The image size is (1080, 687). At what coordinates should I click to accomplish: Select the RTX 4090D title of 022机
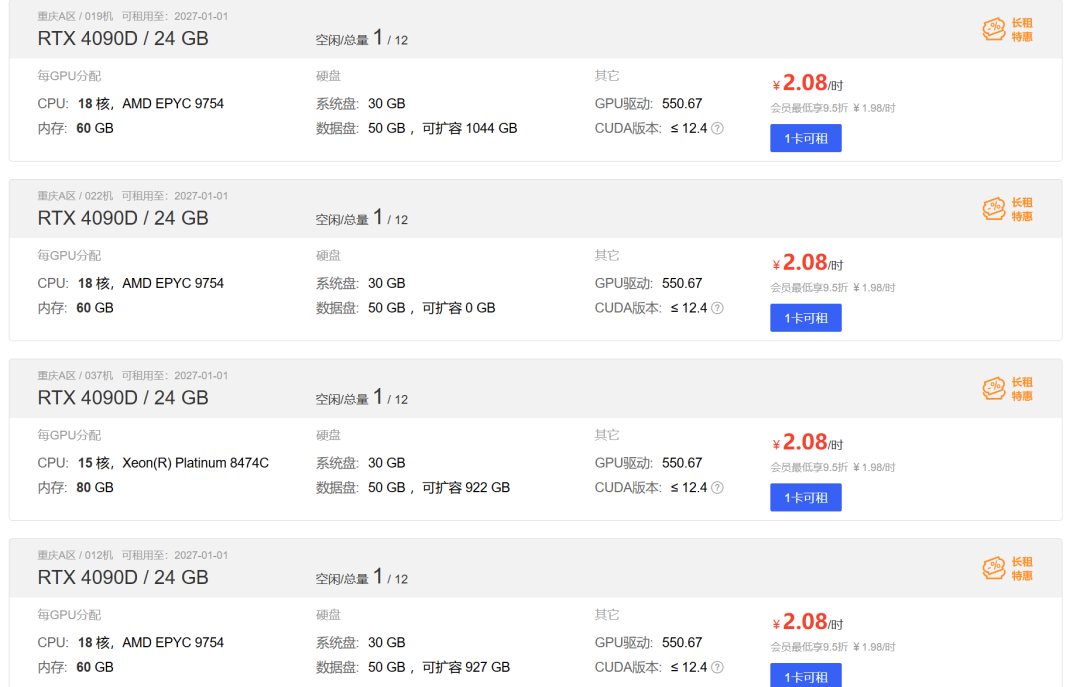pyautogui.click(x=123, y=218)
